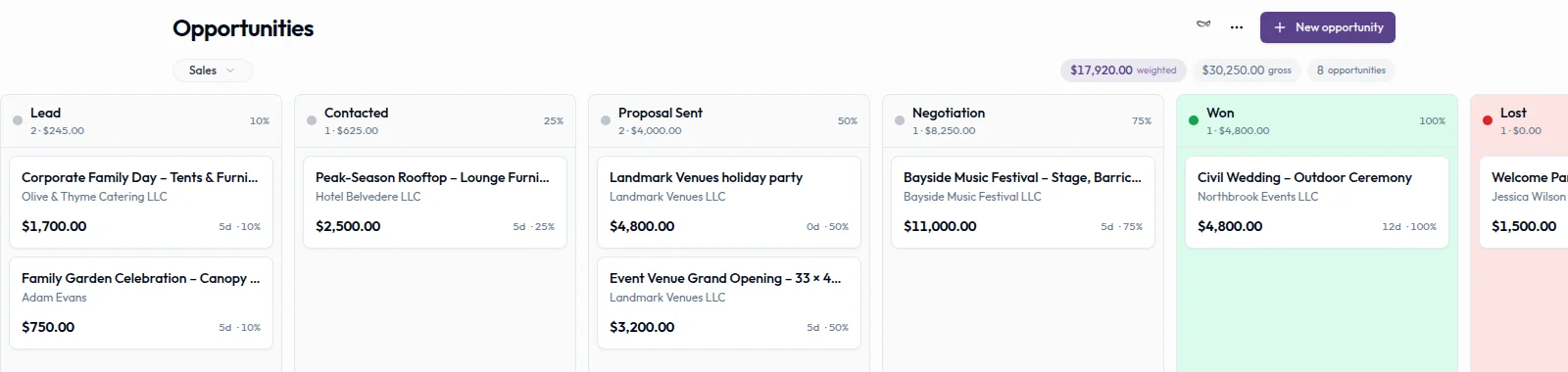Select the Negotiation column header
The height and width of the screenshot is (372, 1568).
click(1023, 120)
